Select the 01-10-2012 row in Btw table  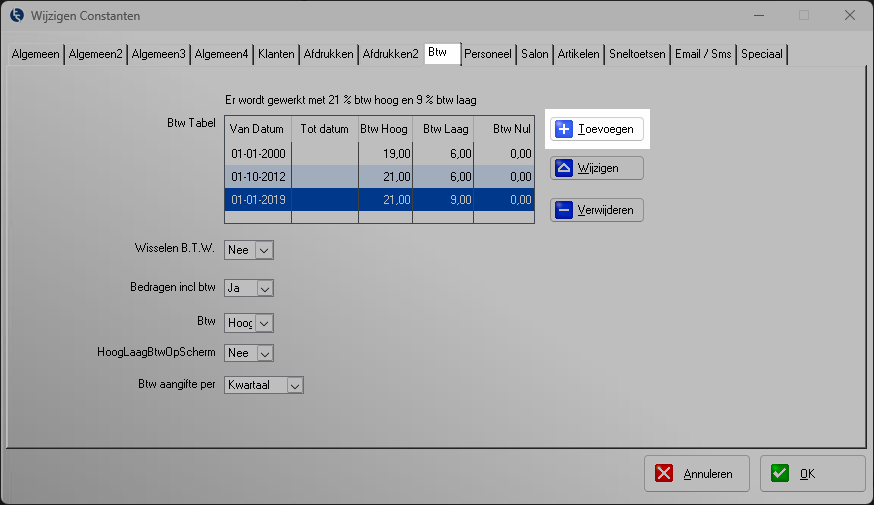tap(257, 176)
